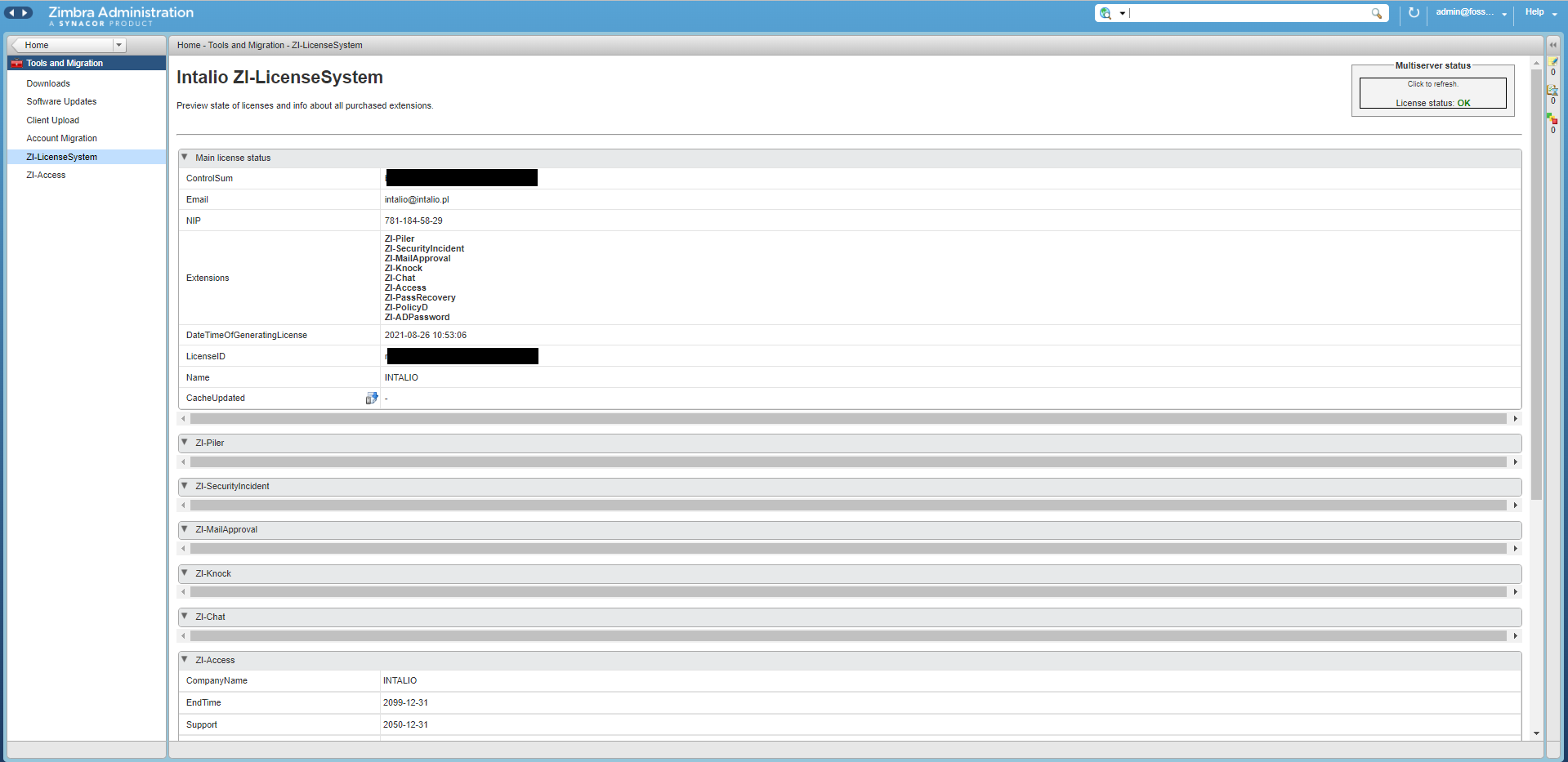Click the ZI-ADPassword extension entry
Screen dimensions: 1568x762
tap(417, 317)
